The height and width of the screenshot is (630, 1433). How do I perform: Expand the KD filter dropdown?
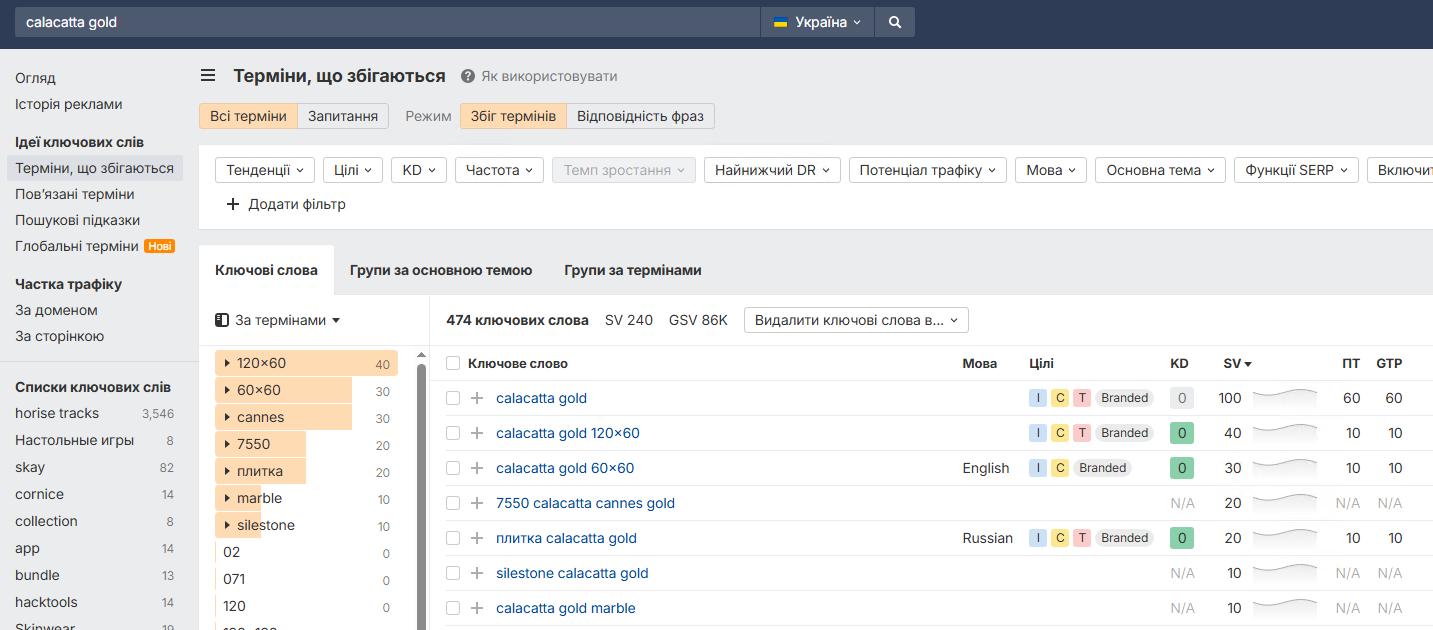click(x=419, y=170)
